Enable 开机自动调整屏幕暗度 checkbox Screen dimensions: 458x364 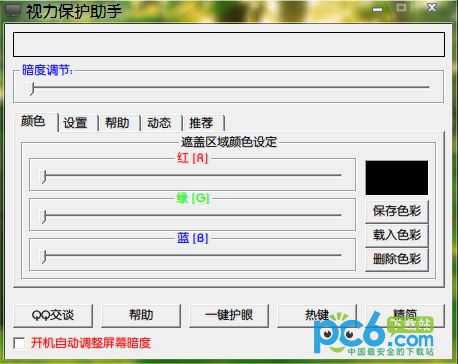pyautogui.click(x=19, y=343)
